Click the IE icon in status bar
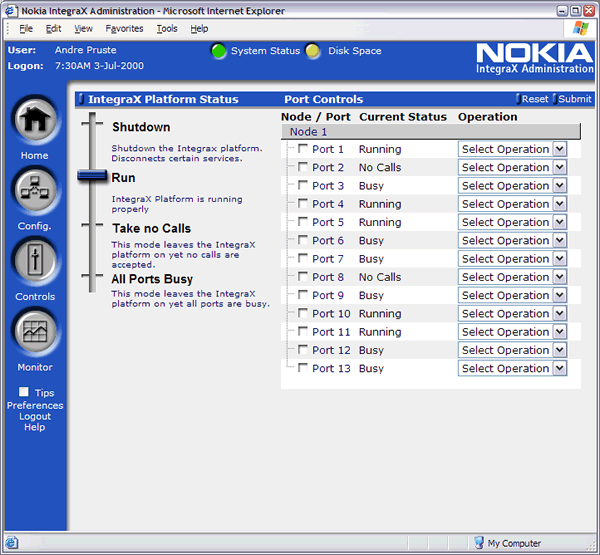 tap(11, 543)
